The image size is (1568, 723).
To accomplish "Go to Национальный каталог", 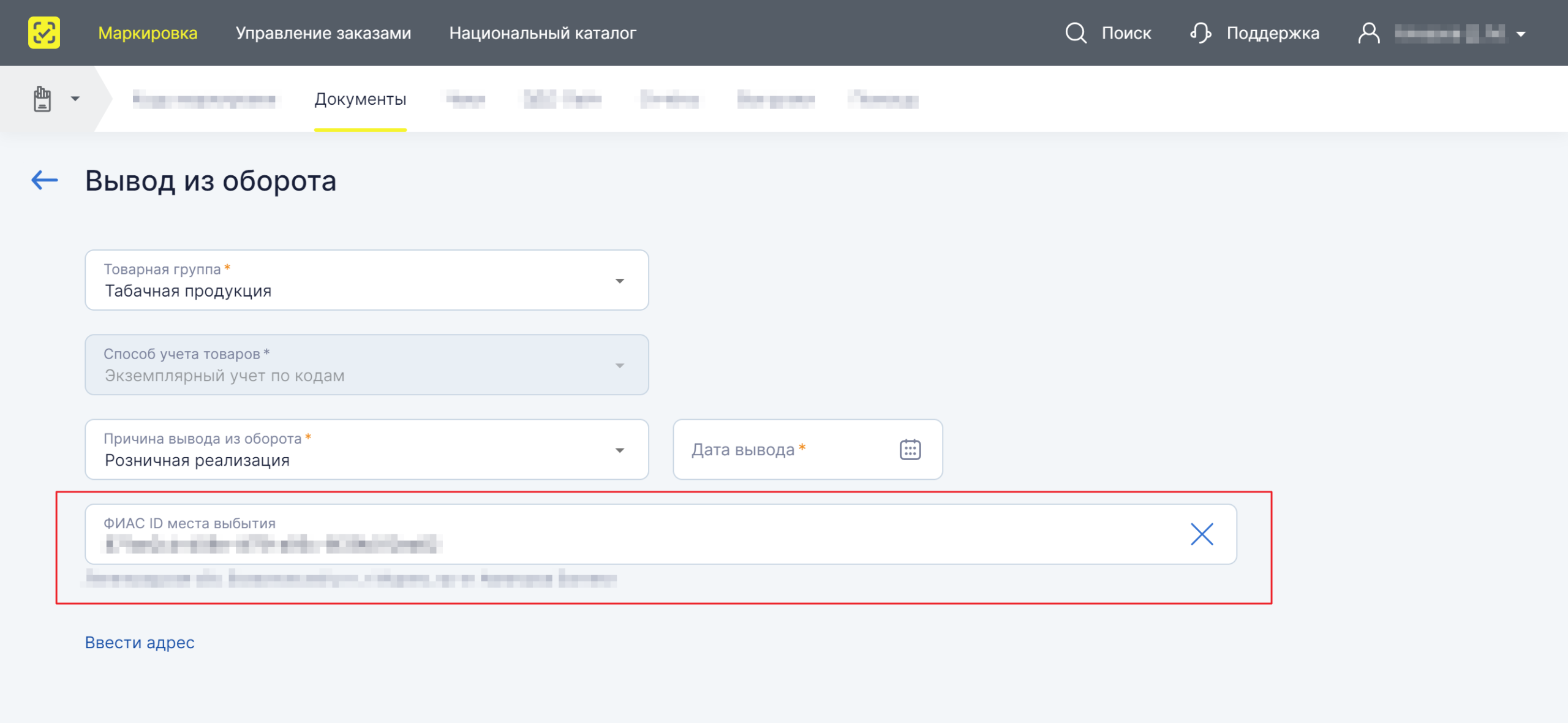I will (543, 33).
